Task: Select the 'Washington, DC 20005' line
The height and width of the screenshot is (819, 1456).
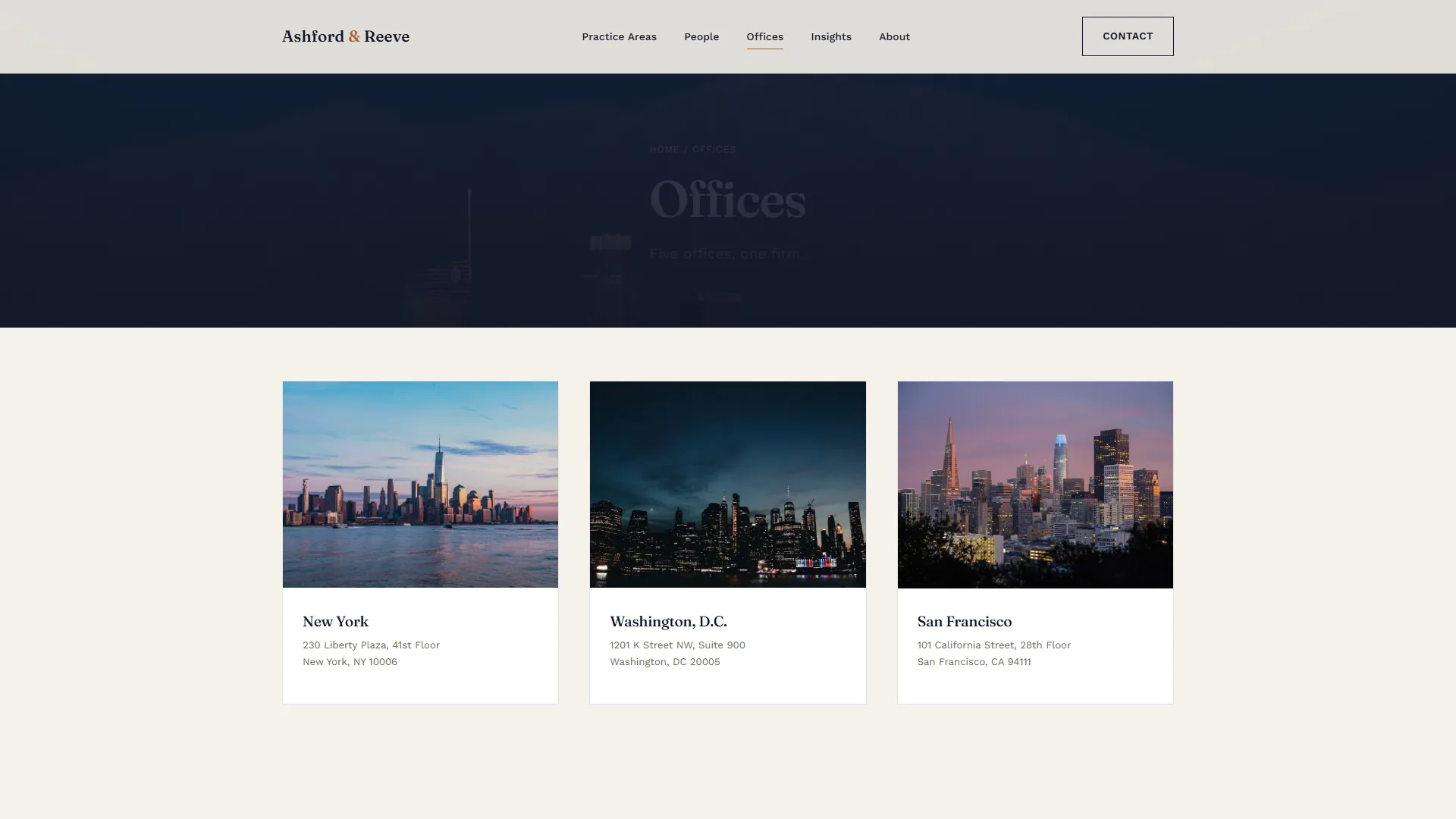Action: 665,662
